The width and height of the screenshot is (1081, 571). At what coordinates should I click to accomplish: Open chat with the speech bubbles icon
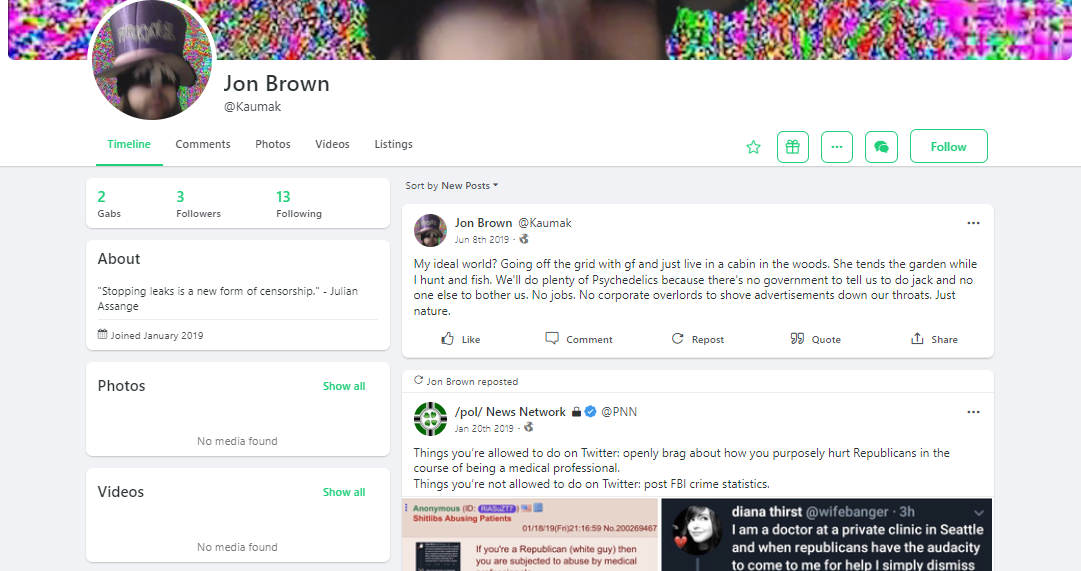click(881, 147)
